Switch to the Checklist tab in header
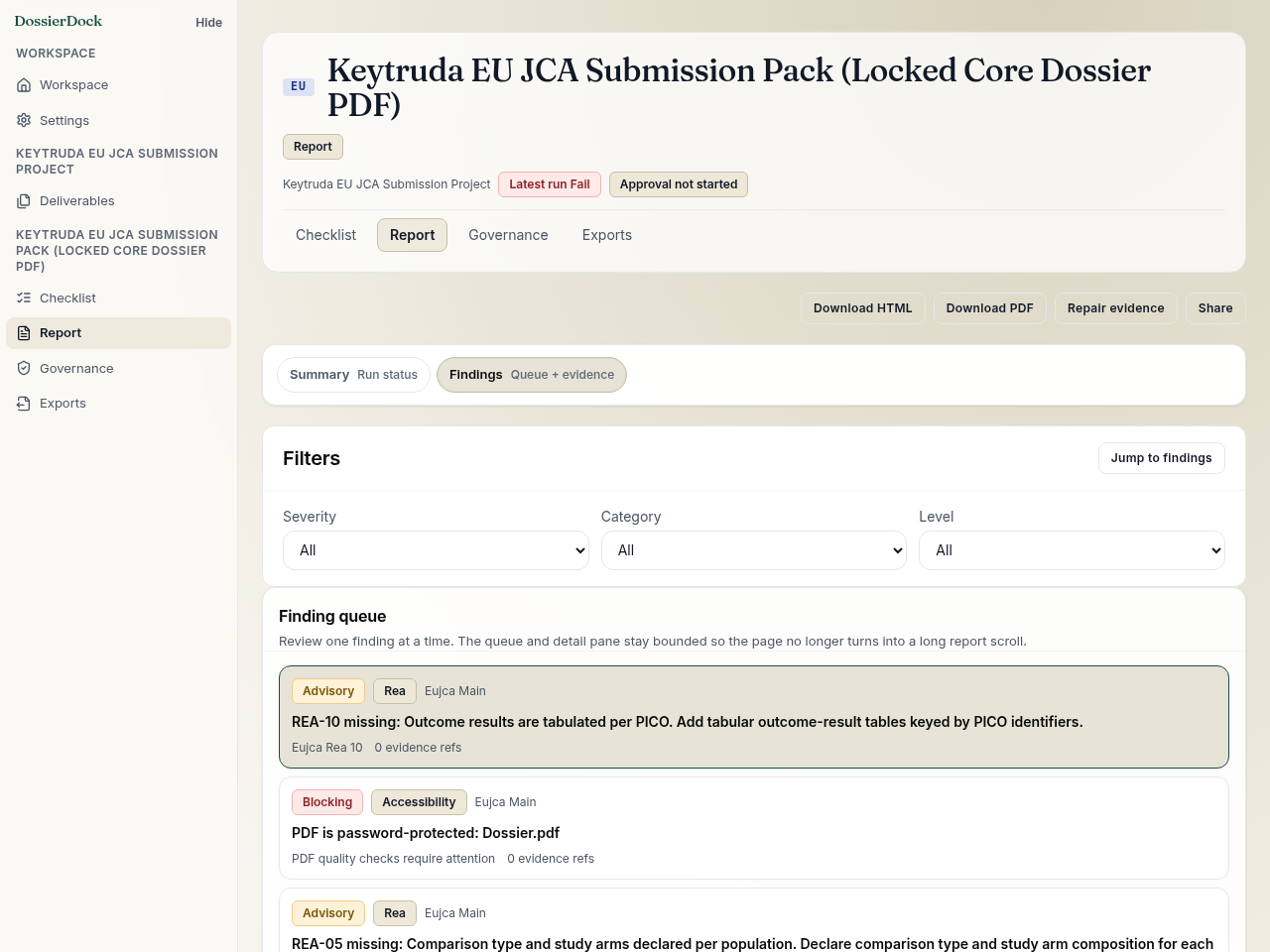This screenshot has height=952, width=1270. tap(325, 235)
